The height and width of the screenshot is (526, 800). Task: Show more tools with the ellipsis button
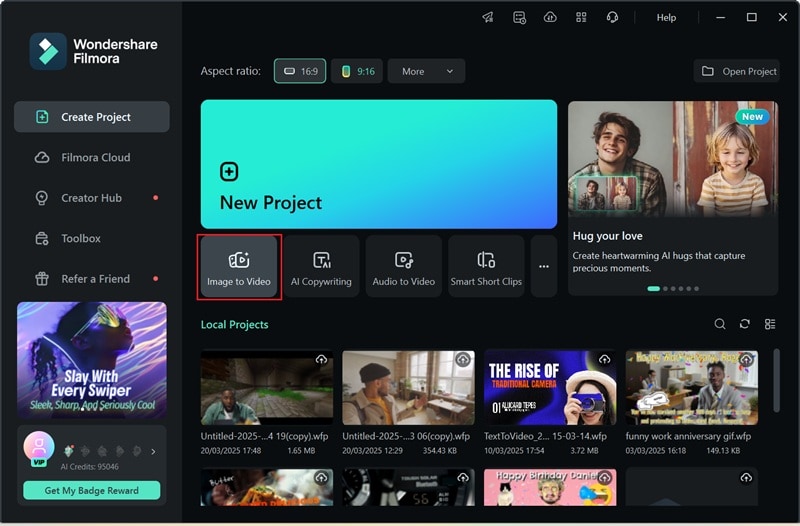tap(544, 266)
